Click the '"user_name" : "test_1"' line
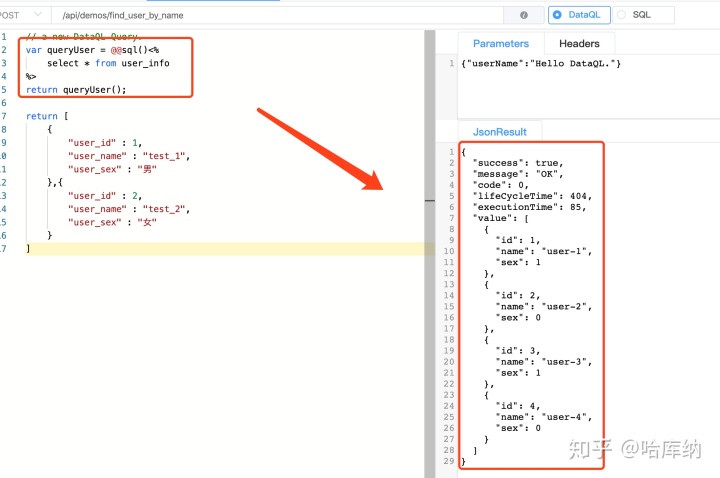 click(x=129, y=156)
